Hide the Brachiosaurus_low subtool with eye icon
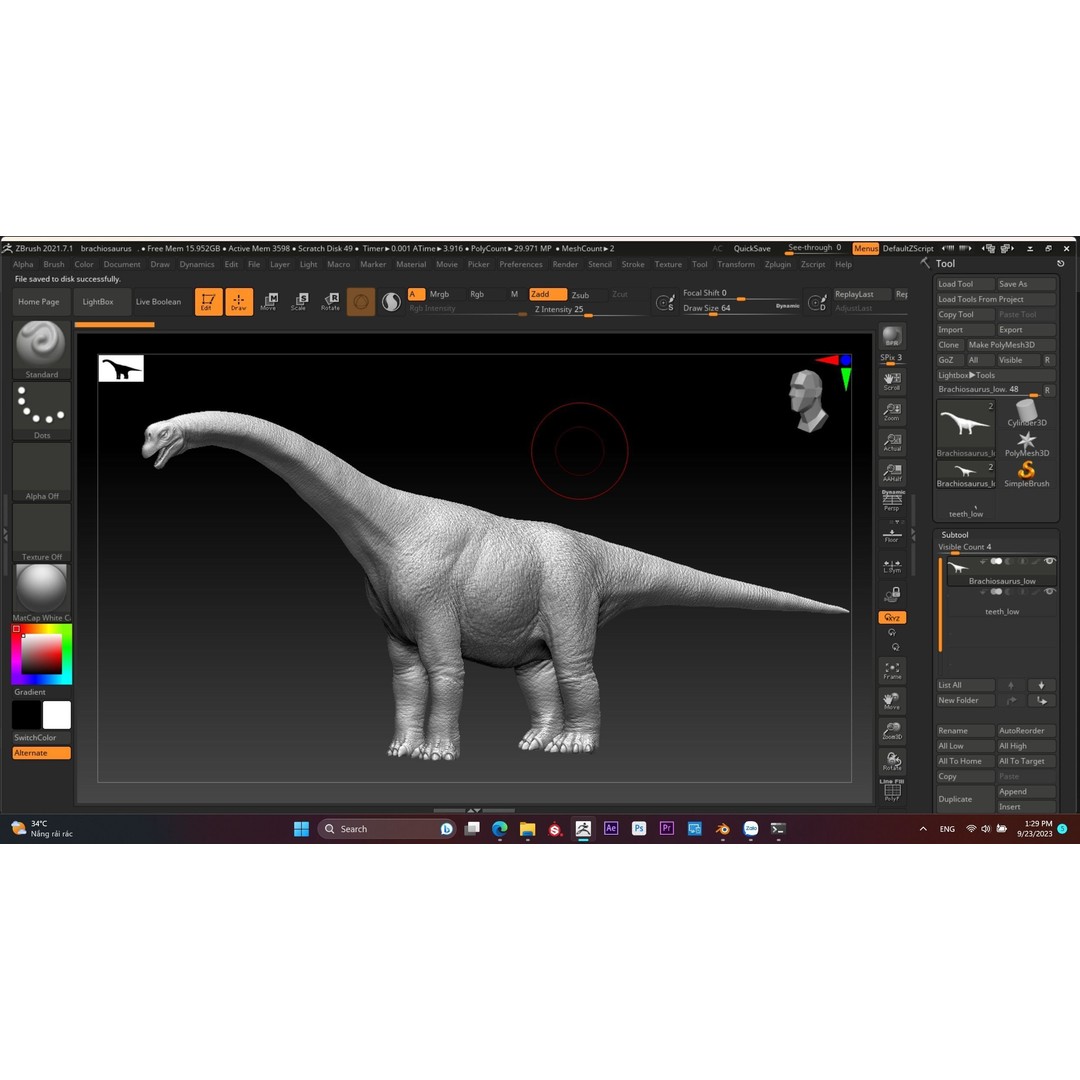 (x=1049, y=561)
